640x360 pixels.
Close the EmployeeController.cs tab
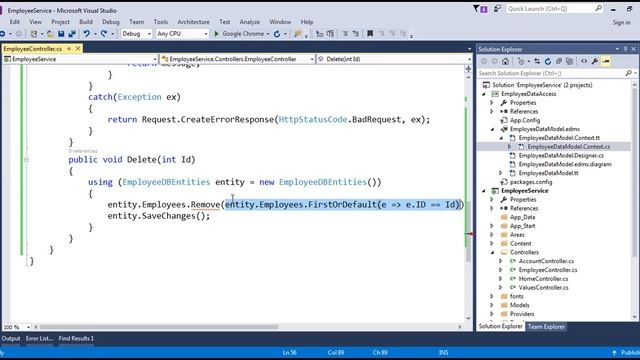click(x=78, y=49)
